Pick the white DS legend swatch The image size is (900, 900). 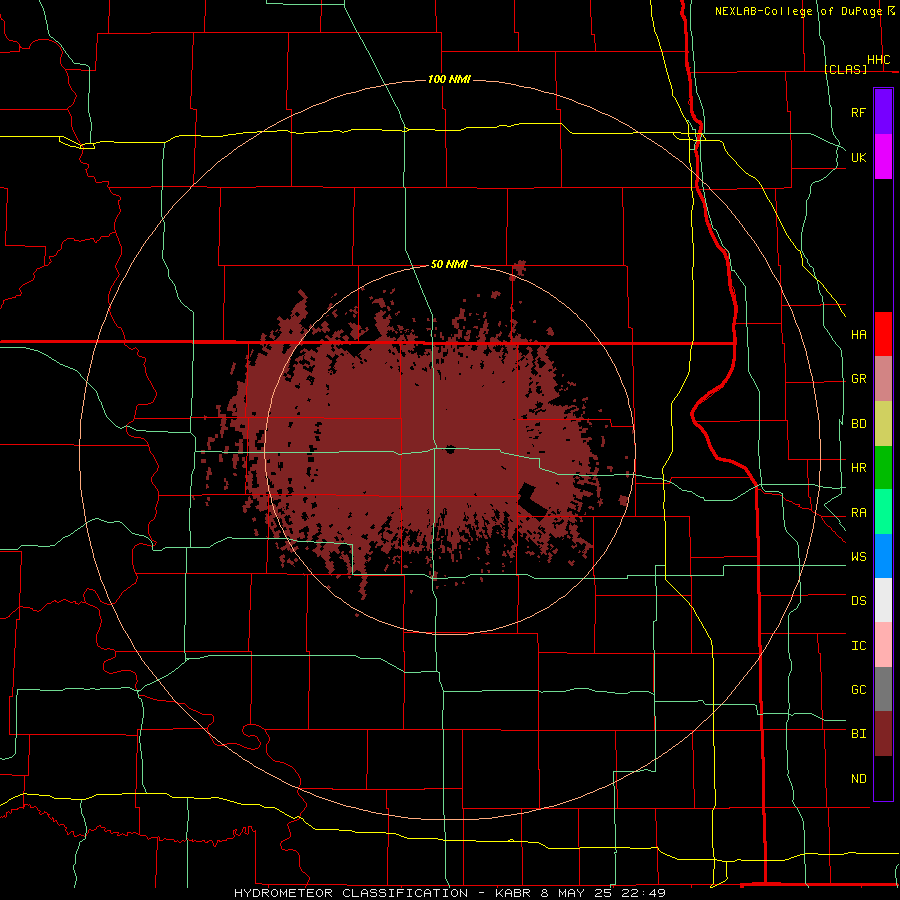click(x=883, y=600)
